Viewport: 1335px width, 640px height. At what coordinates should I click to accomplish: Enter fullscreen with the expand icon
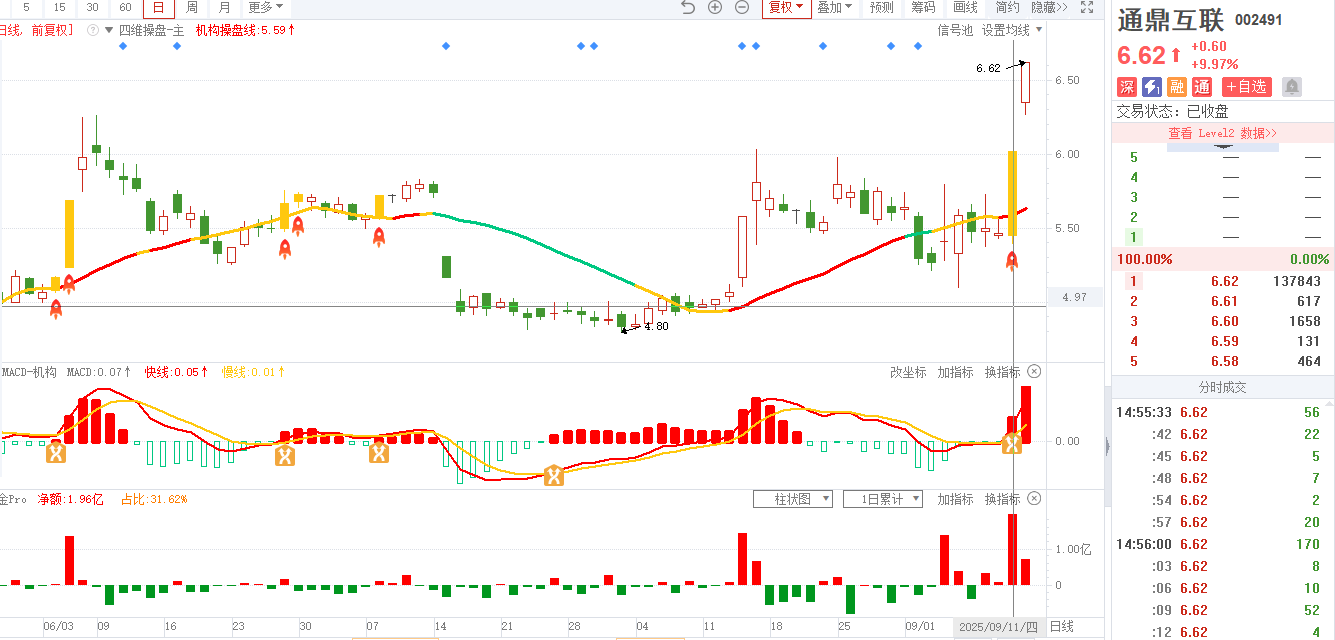[x=1087, y=7]
